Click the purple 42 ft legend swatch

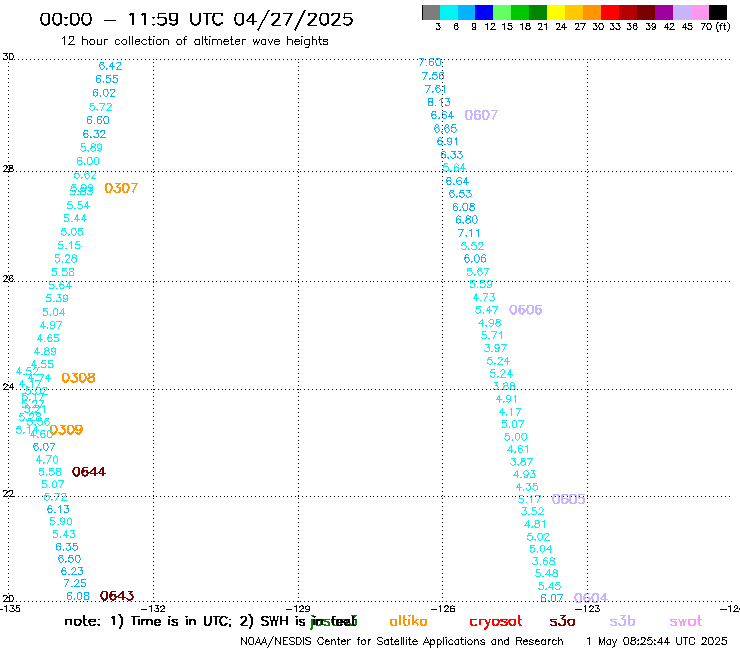tap(664, 12)
